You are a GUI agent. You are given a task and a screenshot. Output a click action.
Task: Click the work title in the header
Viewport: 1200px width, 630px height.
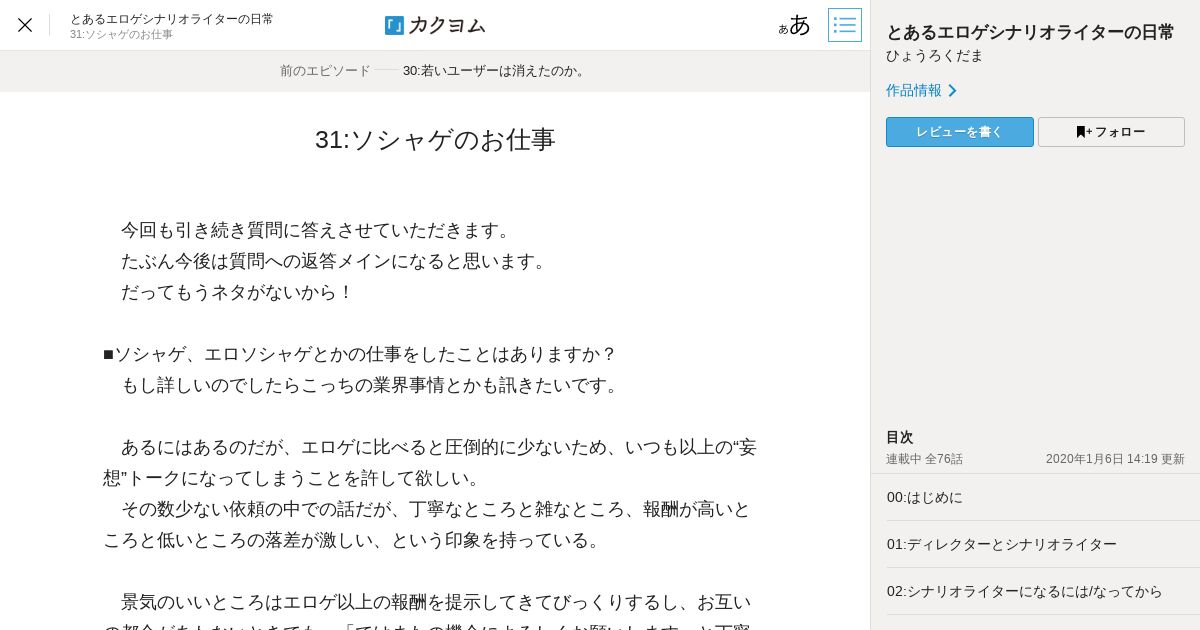pyautogui.click(x=171, y=18)
